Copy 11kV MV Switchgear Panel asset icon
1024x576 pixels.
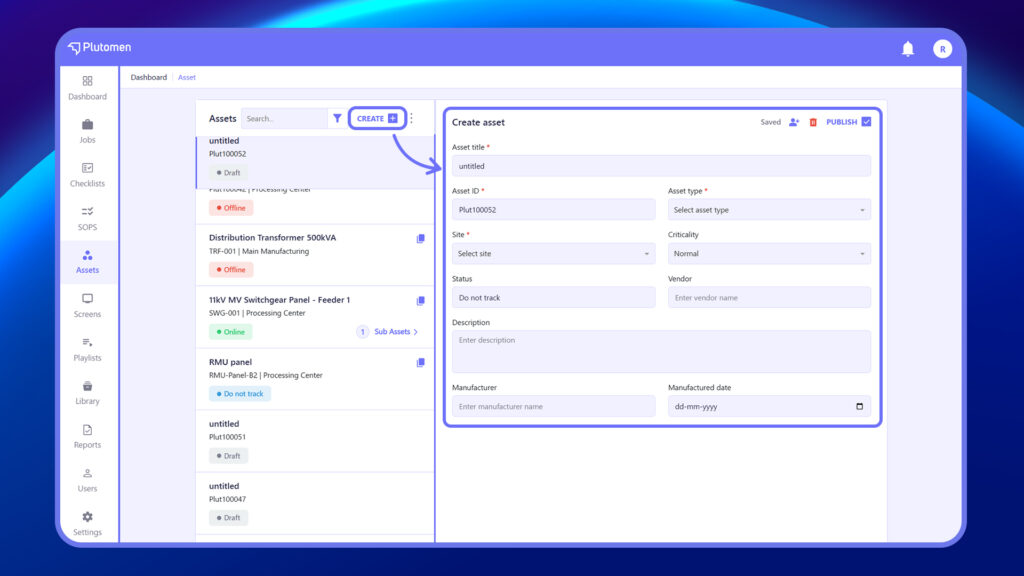[421, 300]
